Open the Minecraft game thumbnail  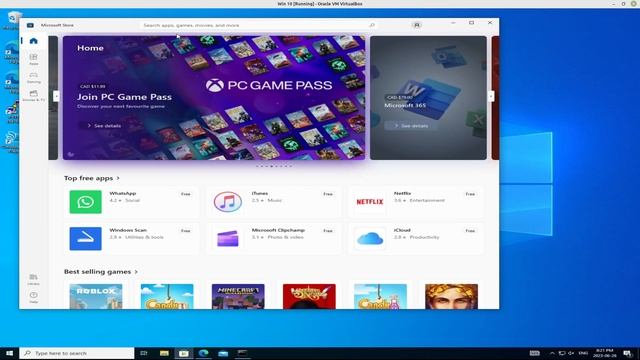point(238,296)
